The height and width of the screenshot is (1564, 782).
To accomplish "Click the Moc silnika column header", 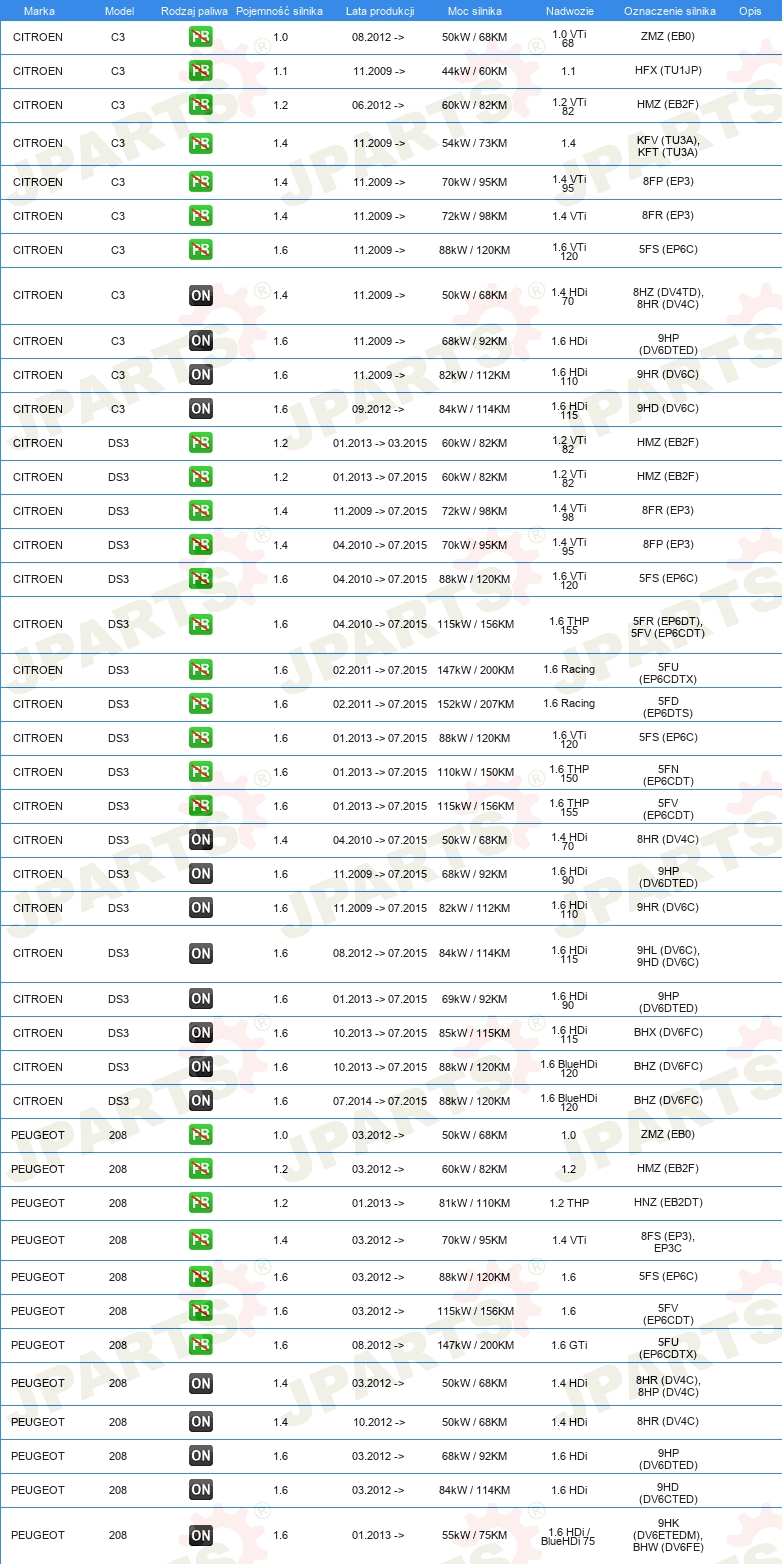I will (475, 10).
